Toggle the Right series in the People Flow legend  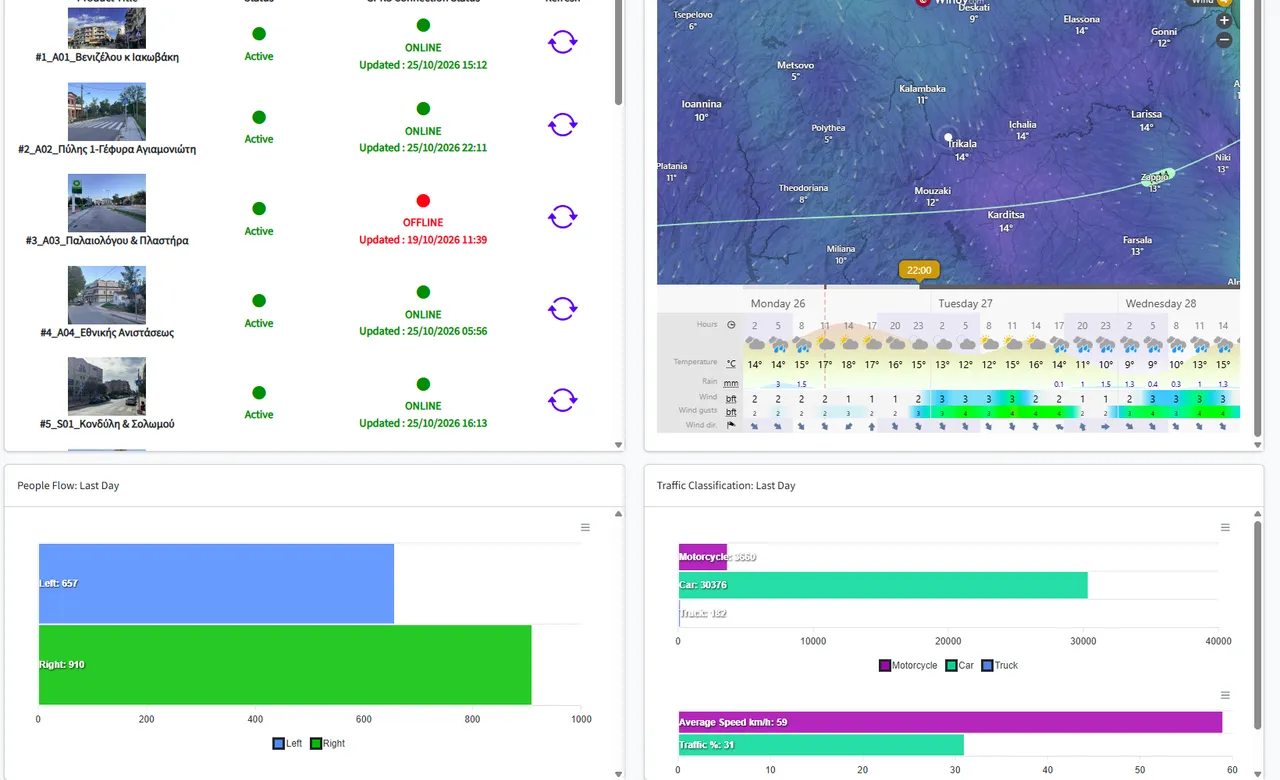click(327, 743)
